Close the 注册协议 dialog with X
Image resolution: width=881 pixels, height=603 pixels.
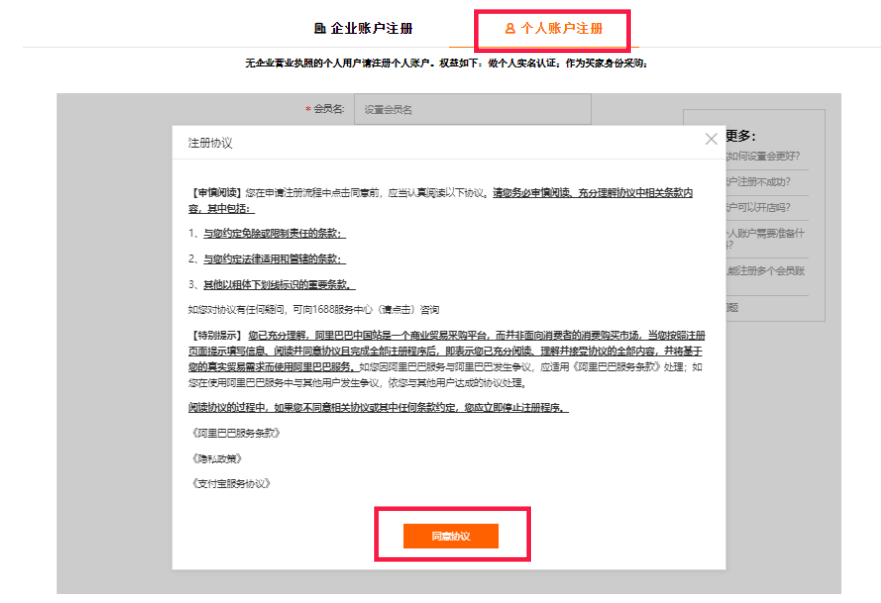pos(711,140)
